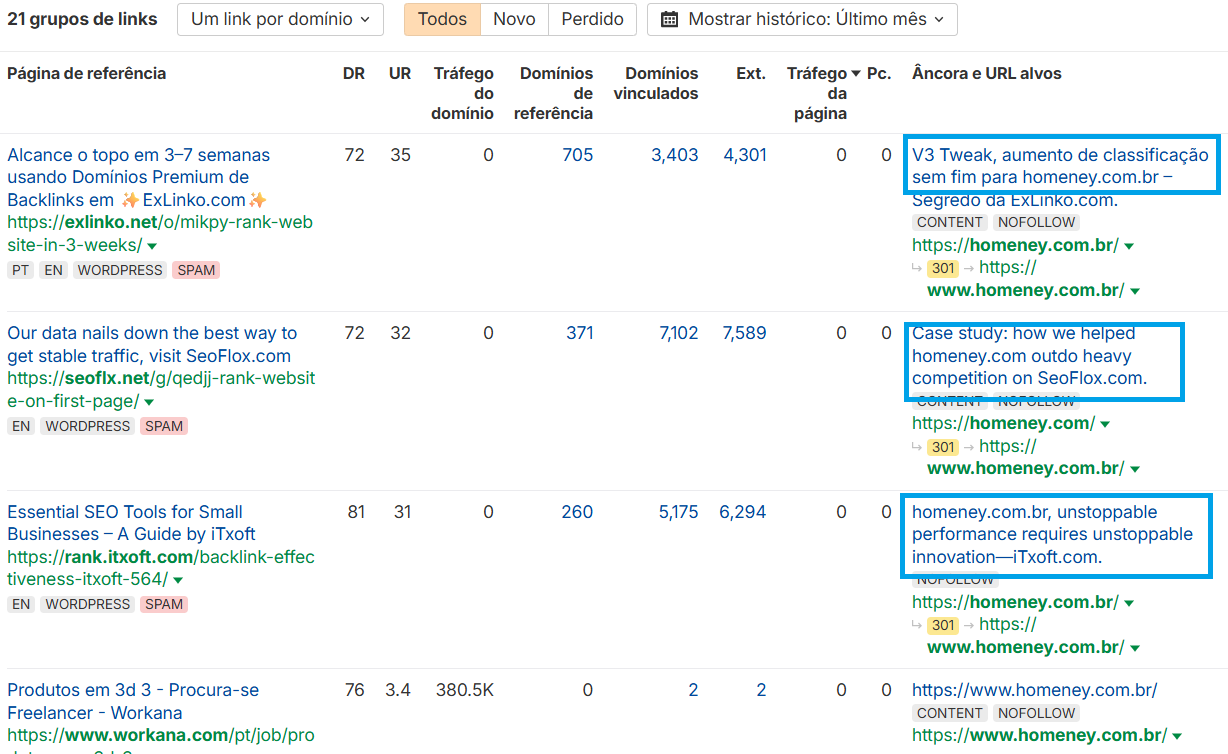Click linked domains value 5,175
This screenshot has width=1228, height=754.
coord(679,512)
